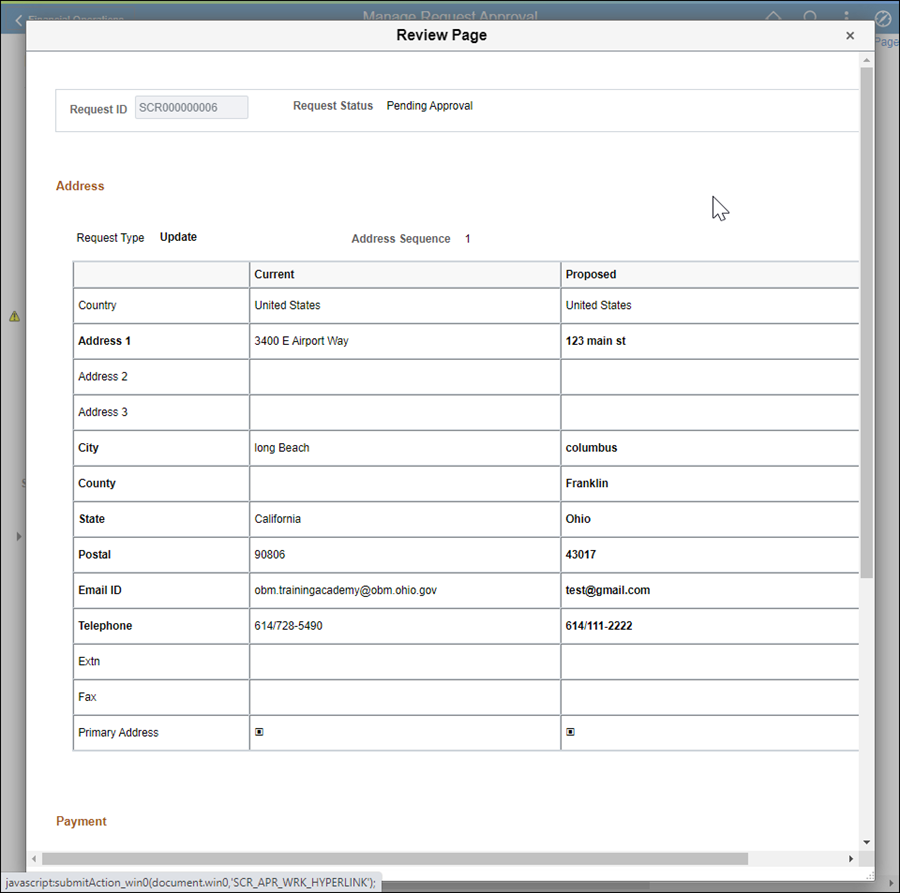
Task: Click the horizontal scrollbar left arrow
Action: tap(34, 859)
